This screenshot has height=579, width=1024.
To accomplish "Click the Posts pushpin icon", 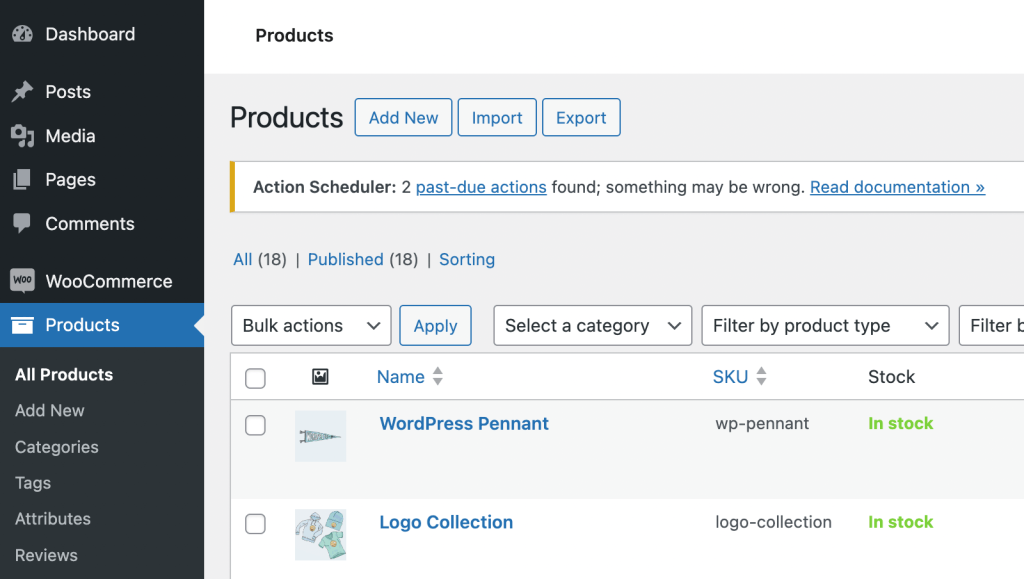I will point(22,91).
